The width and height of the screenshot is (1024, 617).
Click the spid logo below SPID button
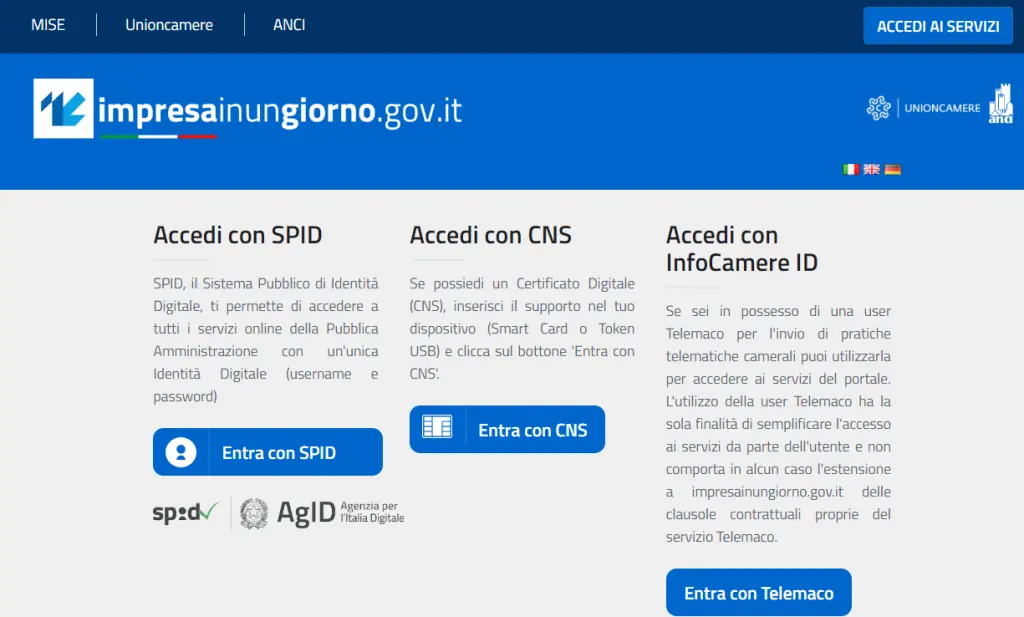tap(185, 513)
